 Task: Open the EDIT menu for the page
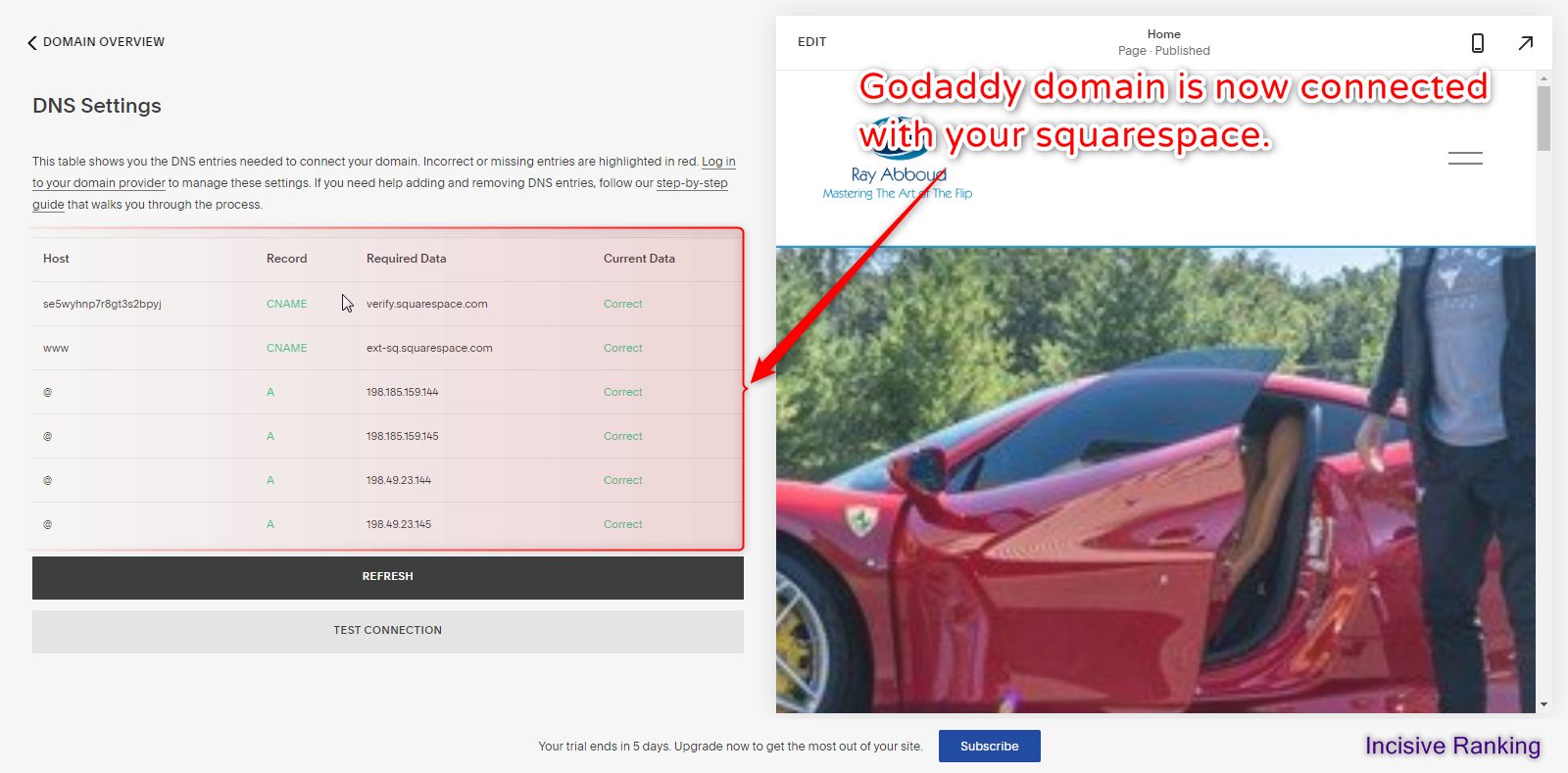pyautogui.click(x=811, y=42)
